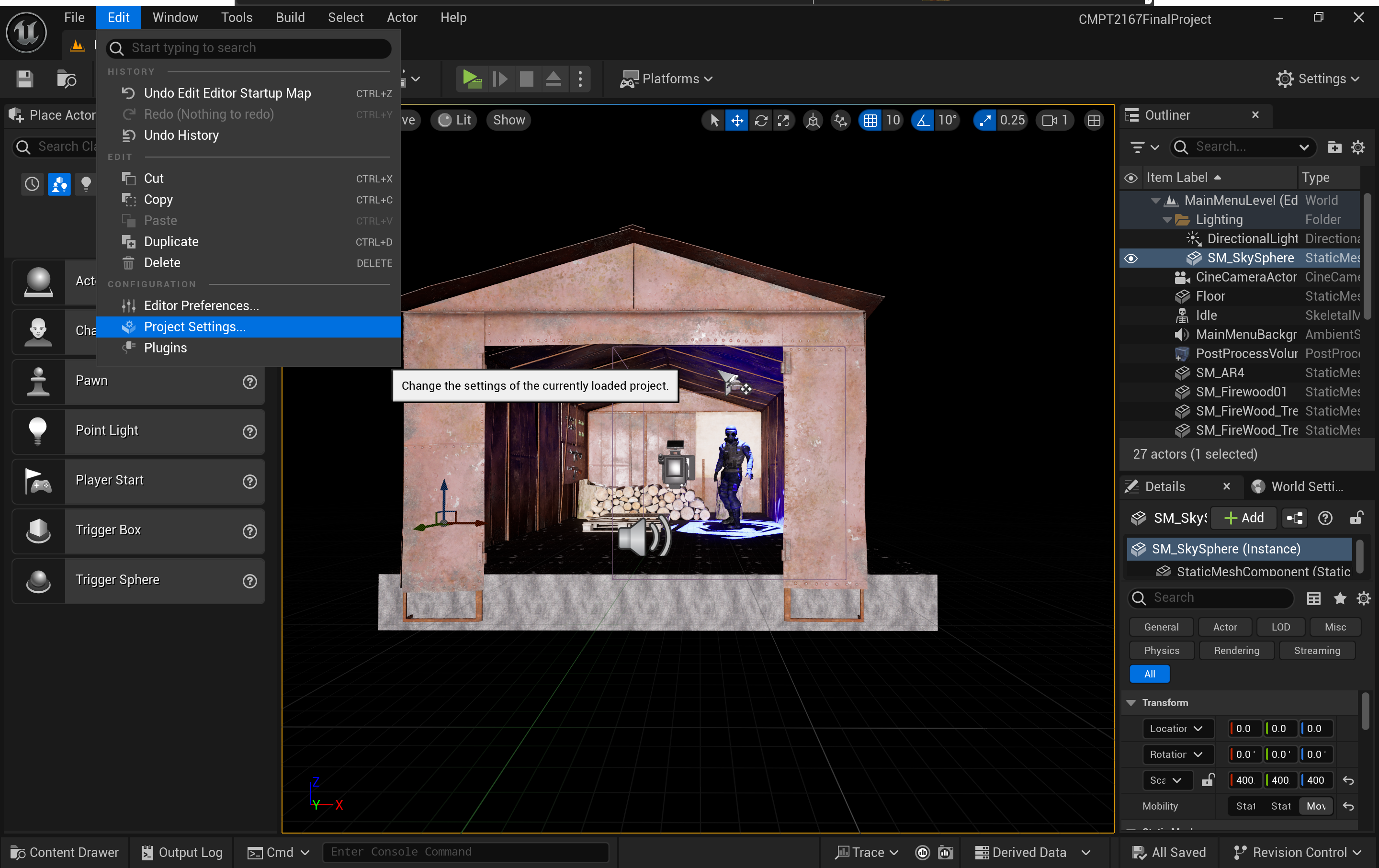1379x868 pixels.
Task: Choose Plugins in the Edit menu
Action: click(249, 348)
